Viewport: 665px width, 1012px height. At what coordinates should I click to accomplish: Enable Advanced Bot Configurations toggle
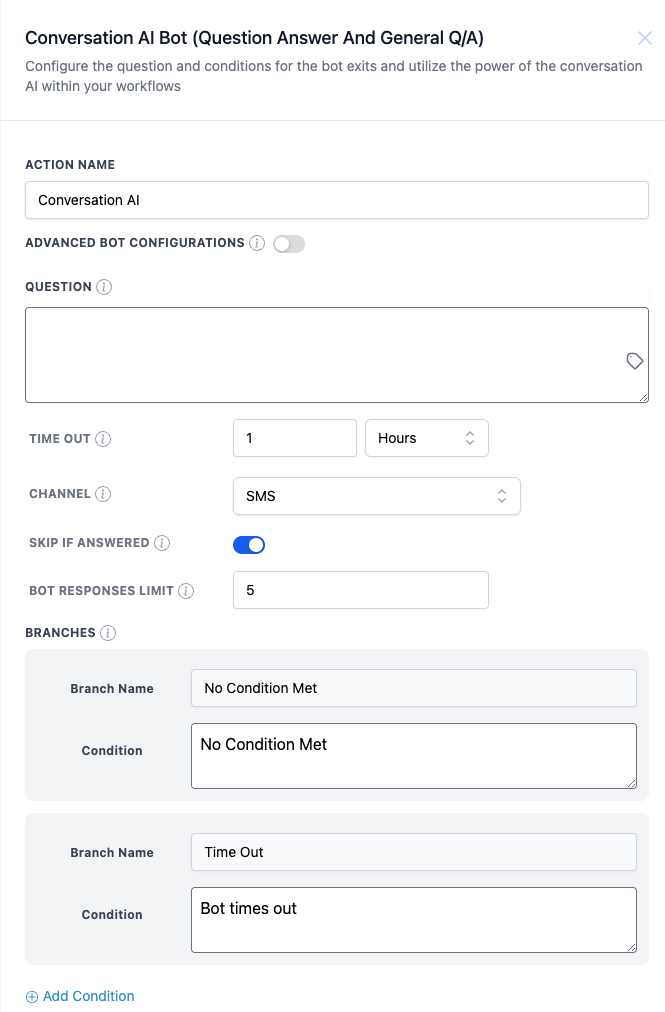[x=289, y=244]
